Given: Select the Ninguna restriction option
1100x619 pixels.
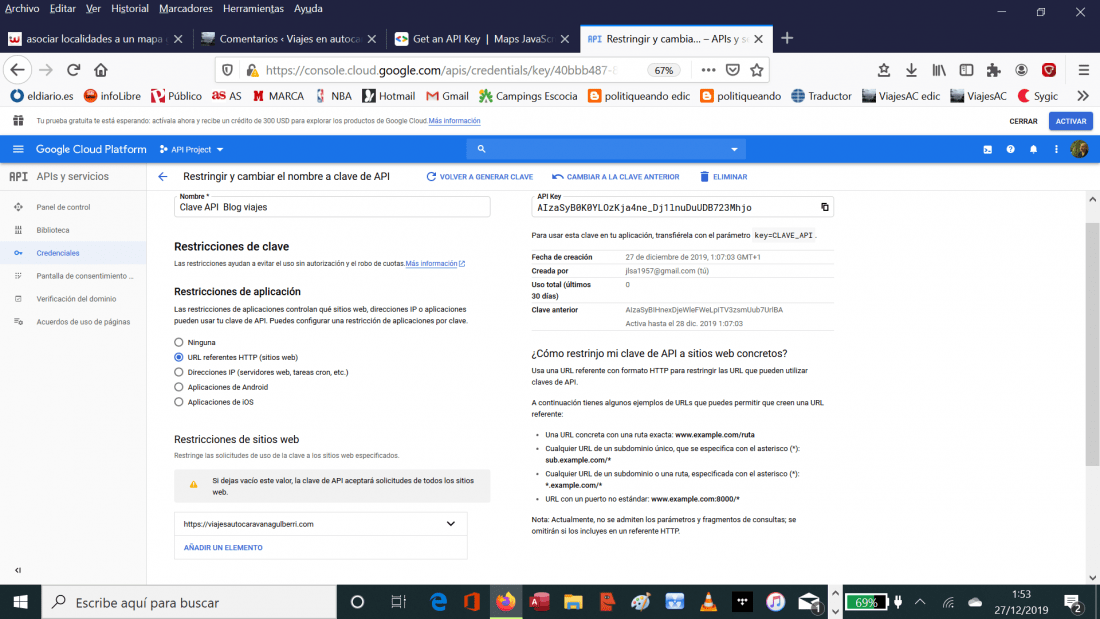Looking at the screenshot, I should tap(179, 342).
